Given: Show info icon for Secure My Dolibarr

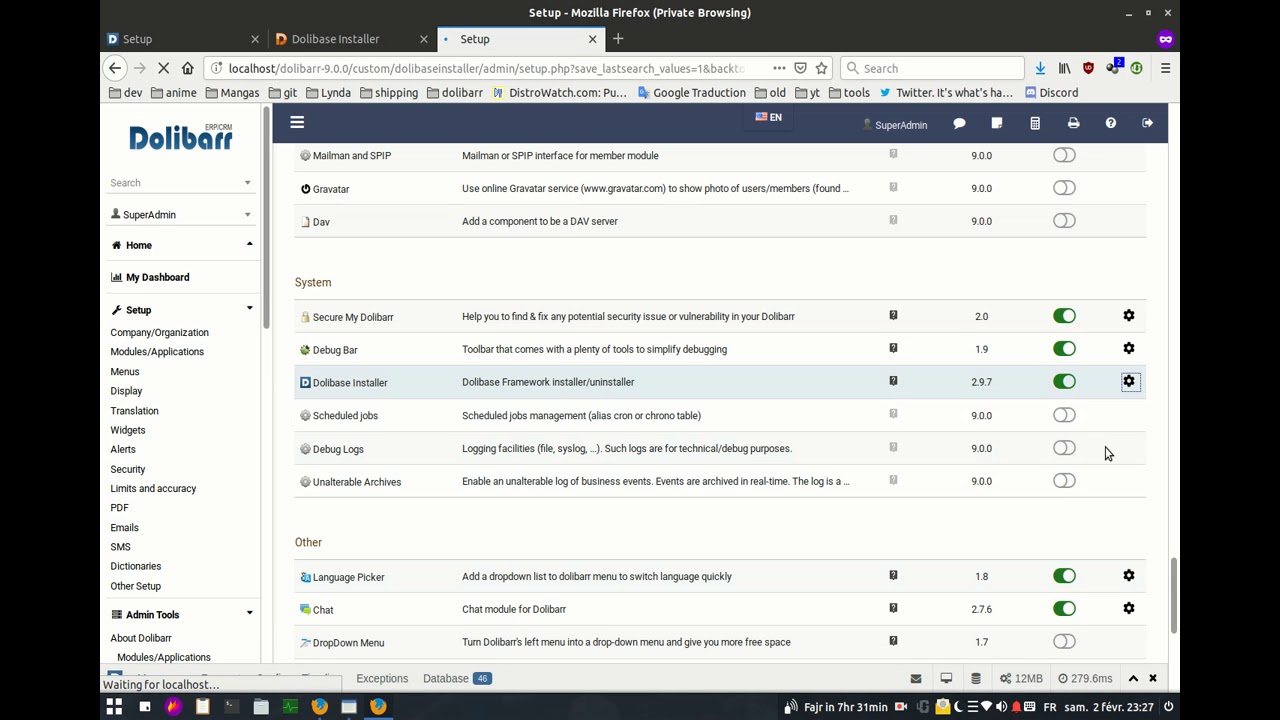Looking at the screenshot, I should 893,316.
